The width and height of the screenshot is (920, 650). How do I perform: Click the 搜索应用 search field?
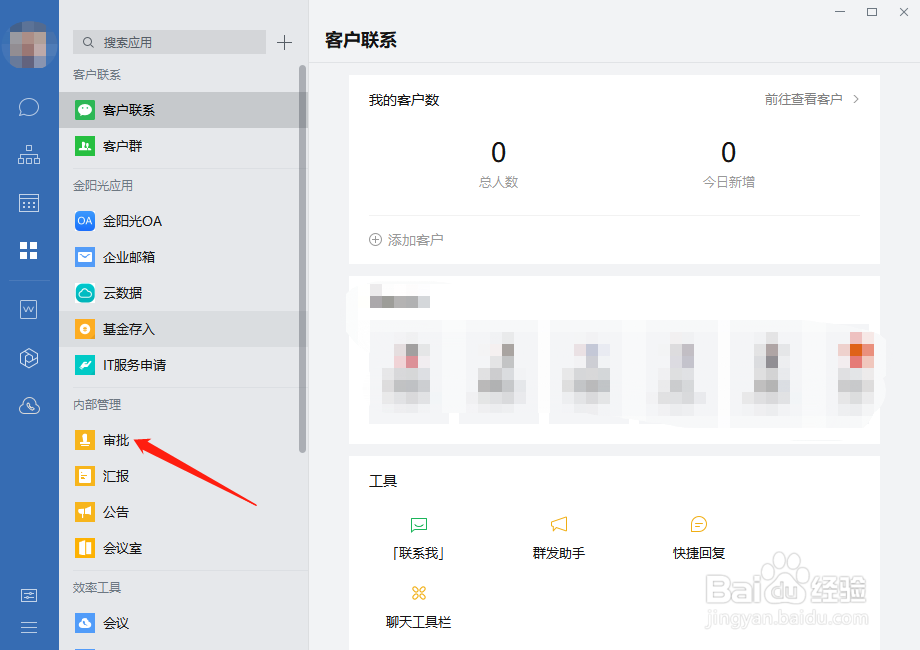tap(168, 42)
